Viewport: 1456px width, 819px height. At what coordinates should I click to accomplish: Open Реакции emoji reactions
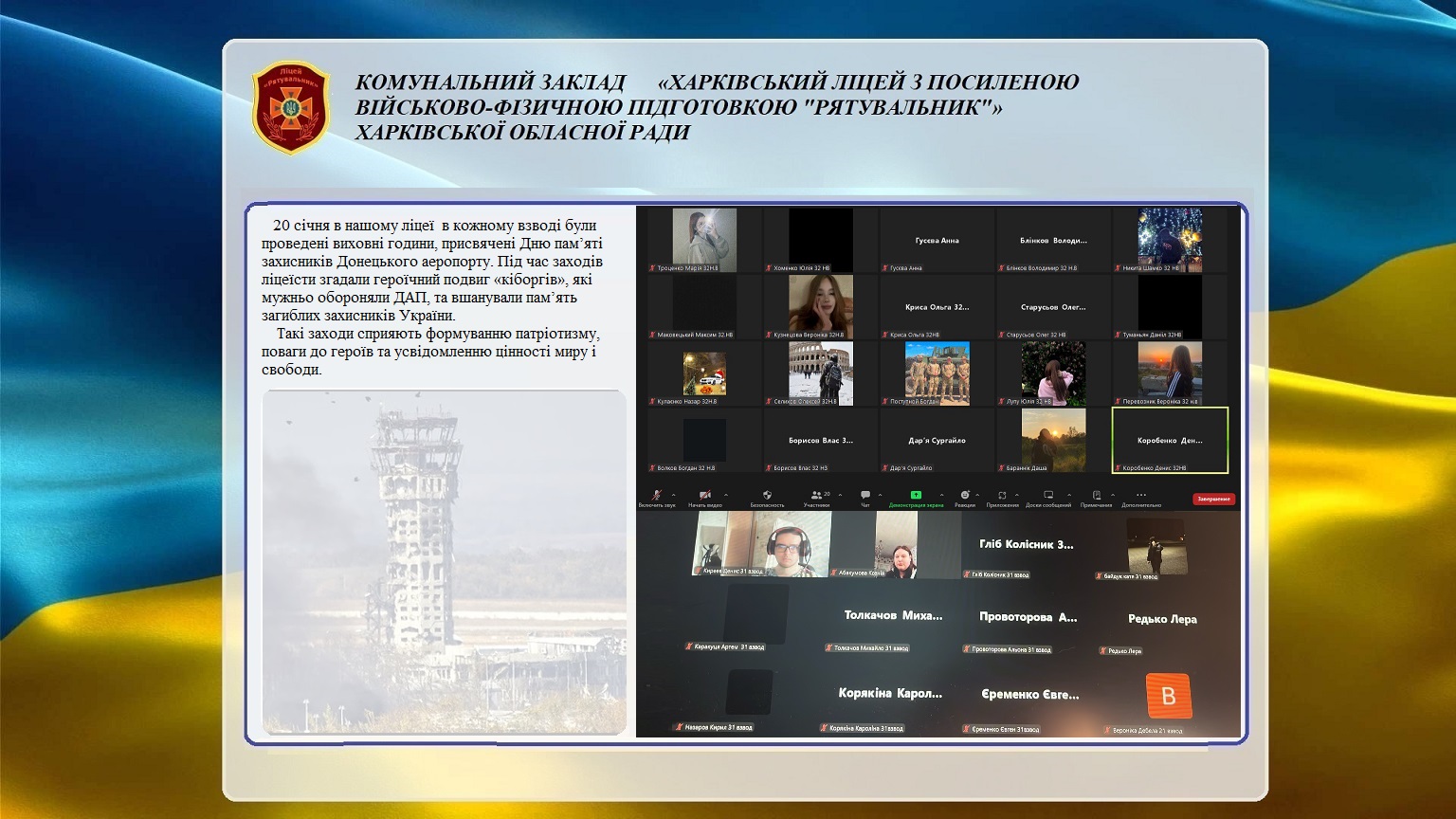tap(964, 495)
